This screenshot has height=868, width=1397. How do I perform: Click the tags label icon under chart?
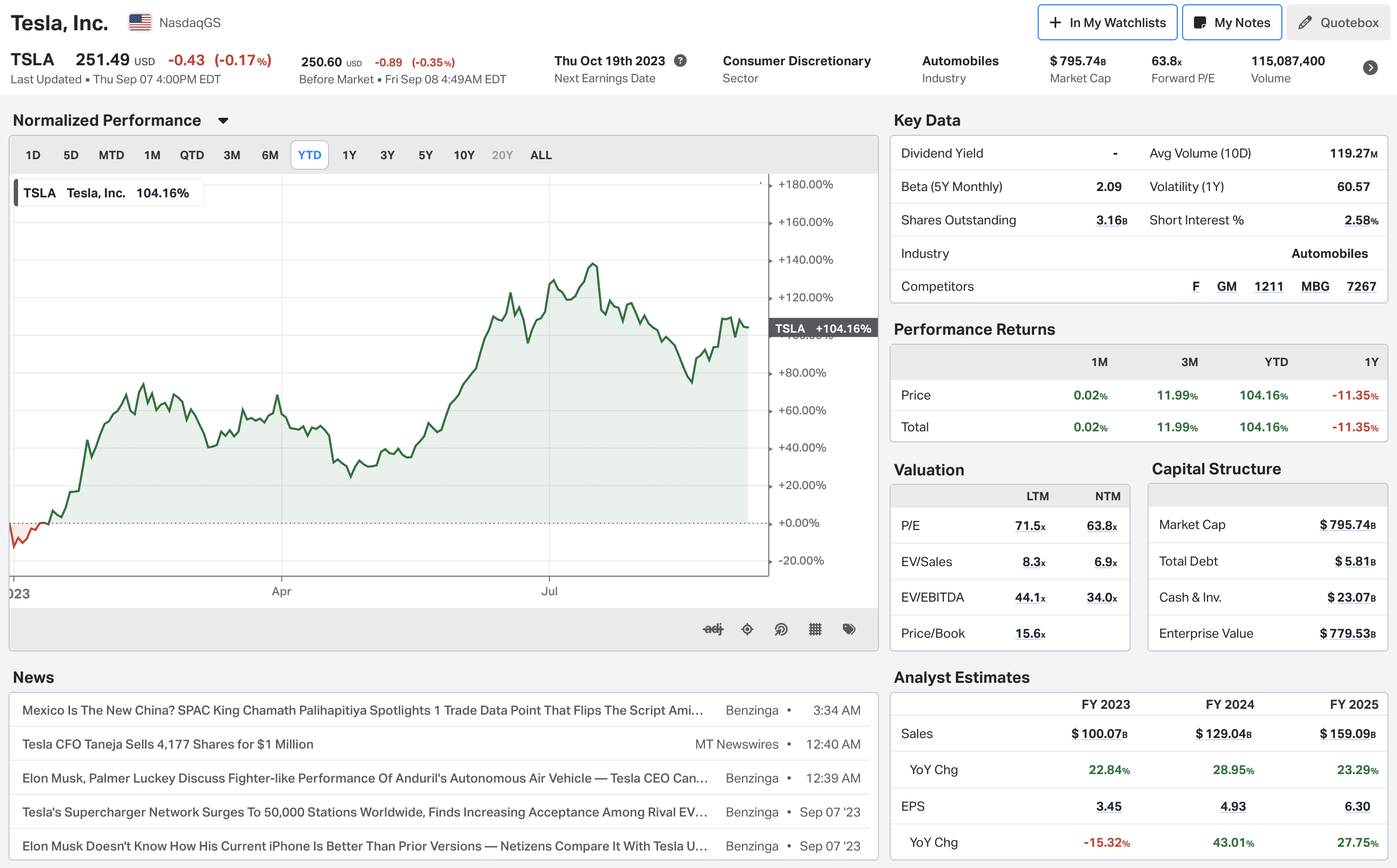tap(849, 629)
